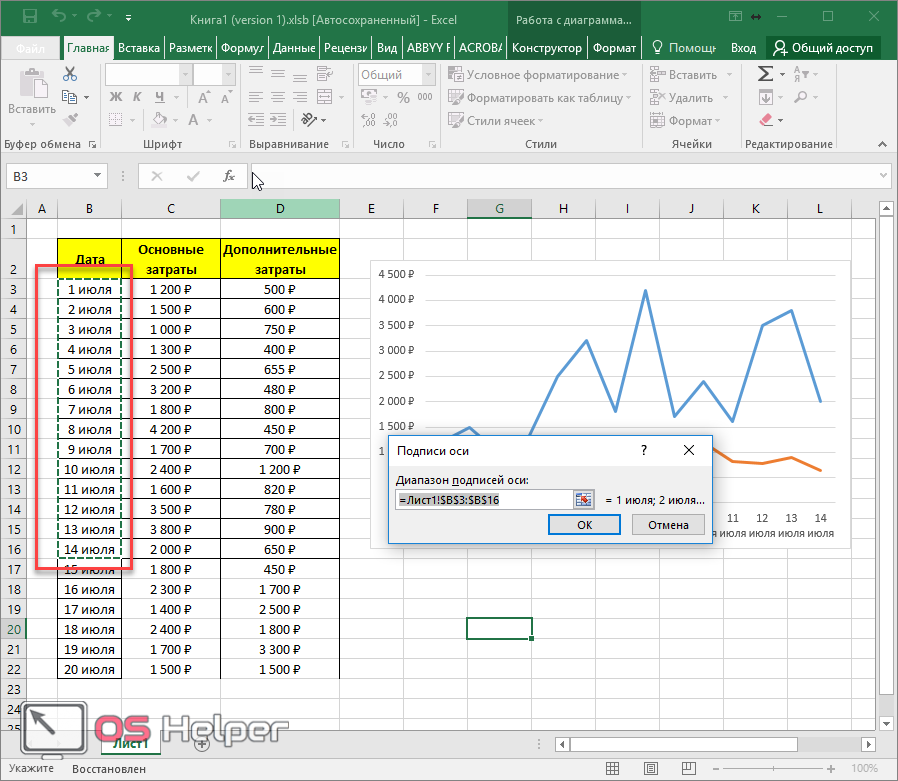This screenshot has height=781, width=898.
Task: Click the AutoSum sigma icon
Action: pos(765,74)
